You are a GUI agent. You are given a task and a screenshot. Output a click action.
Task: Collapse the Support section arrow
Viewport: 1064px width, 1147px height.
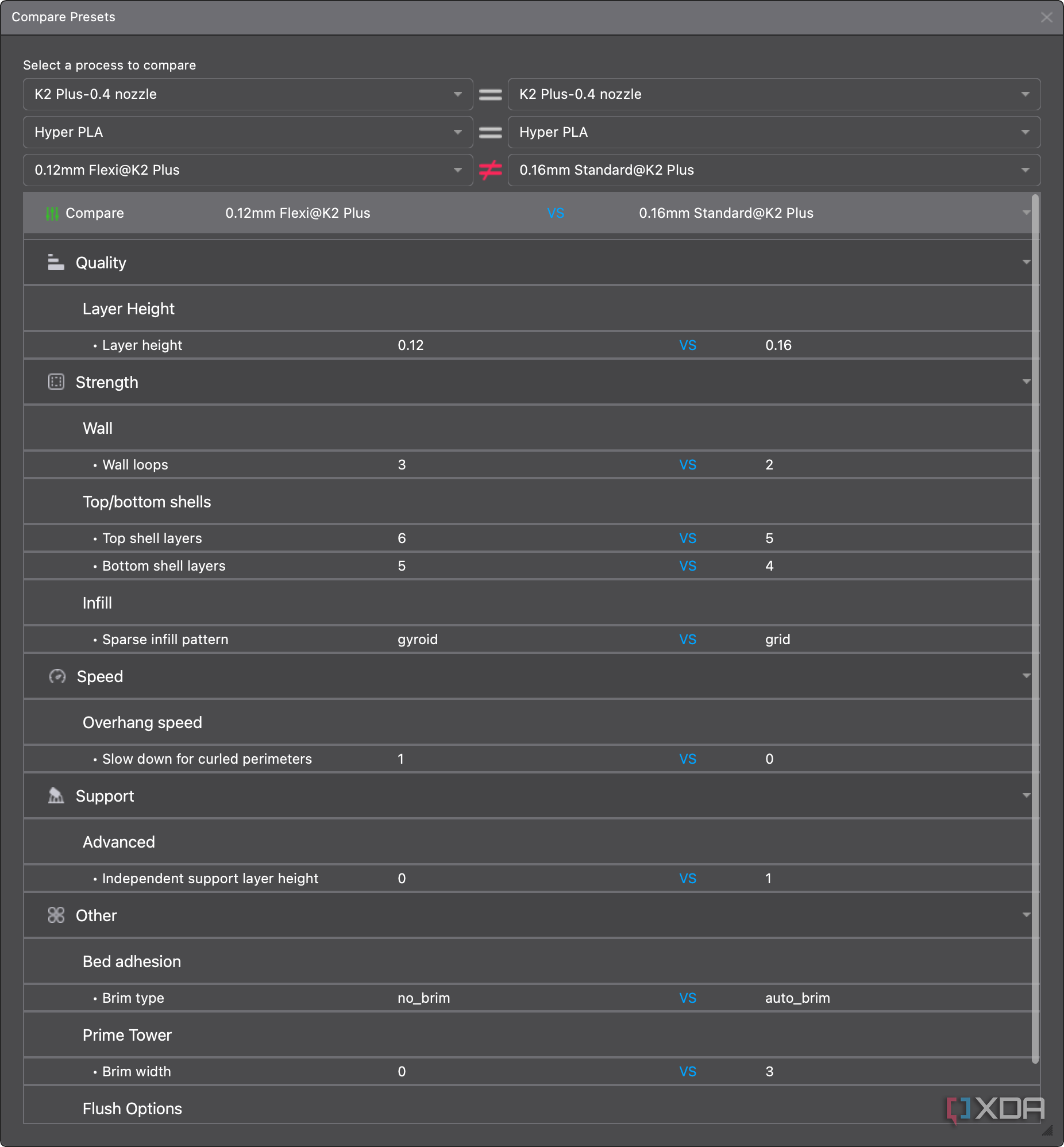tap(1026, 796)
